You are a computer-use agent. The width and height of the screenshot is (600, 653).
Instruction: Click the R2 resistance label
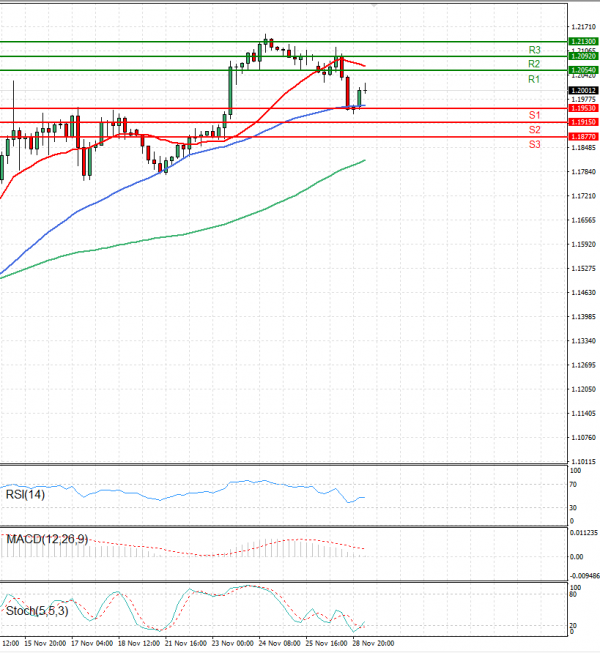click(534, 64)
